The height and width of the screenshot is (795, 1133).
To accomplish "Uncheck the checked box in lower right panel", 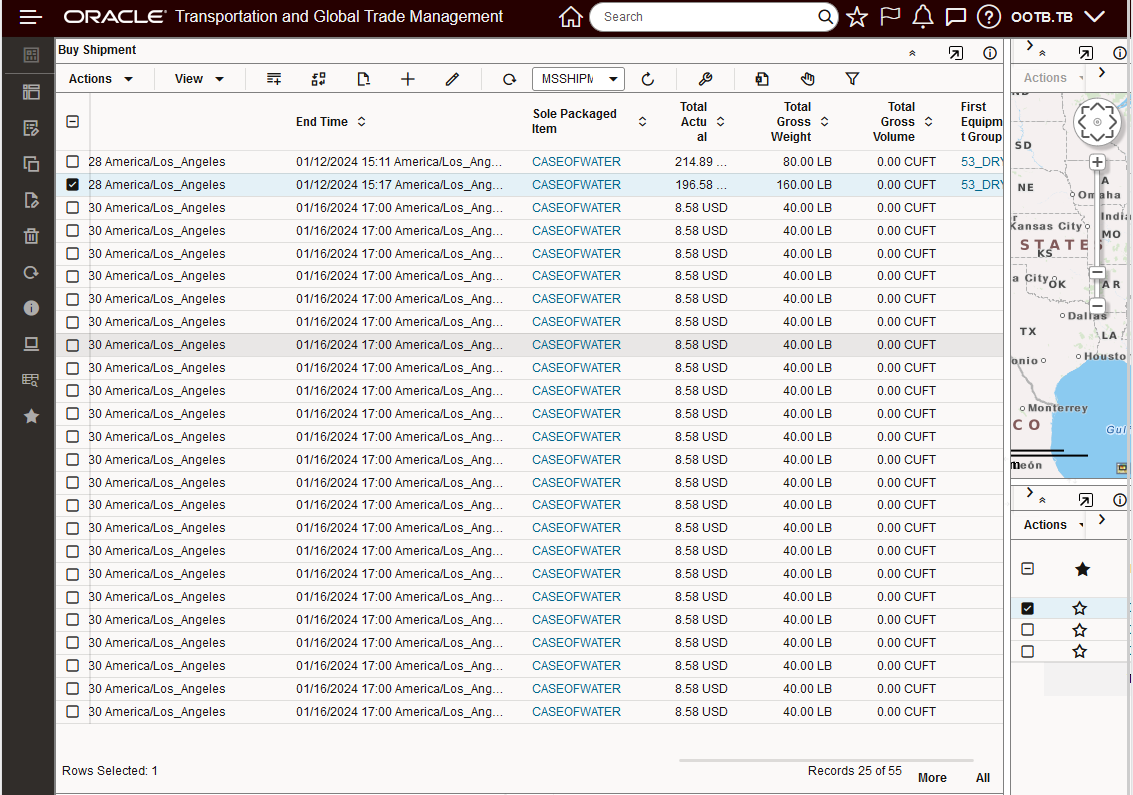I will tap(1028, 609).
